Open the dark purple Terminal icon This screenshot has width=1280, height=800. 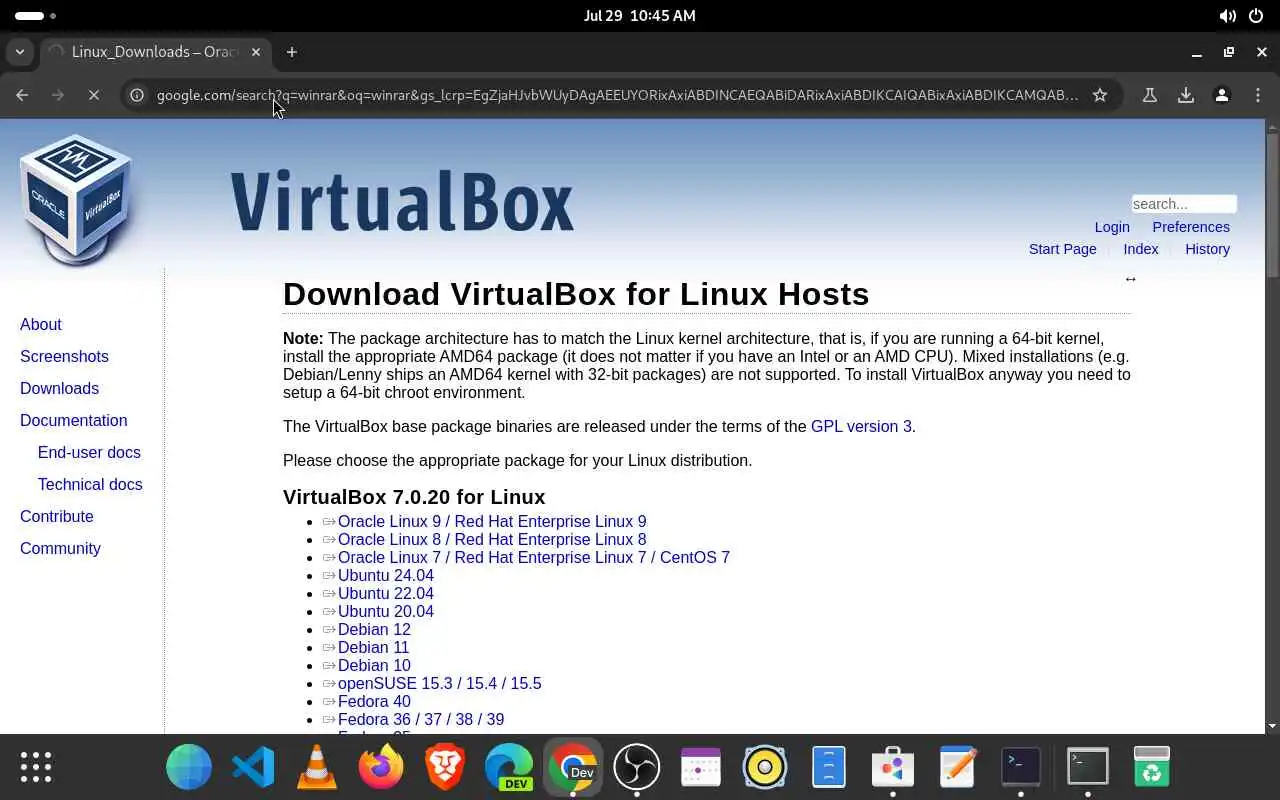click(x=1021, y=768)
